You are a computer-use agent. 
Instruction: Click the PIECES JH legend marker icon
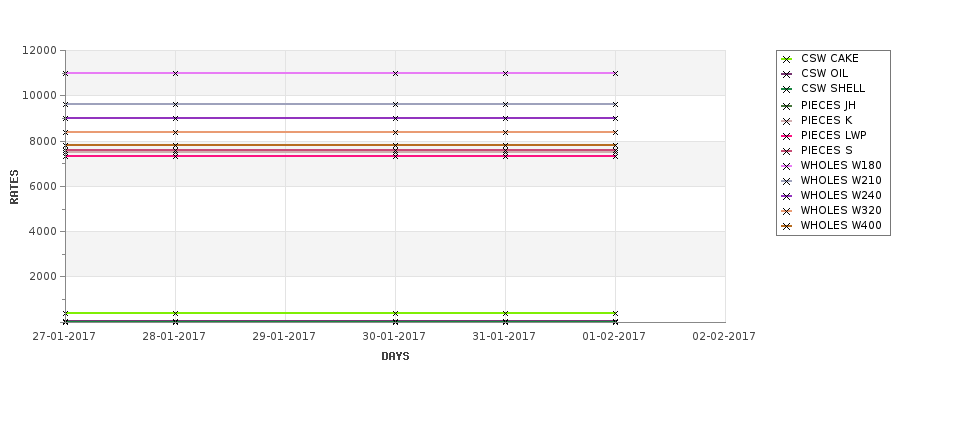pyautogui.click(x=787, y=106)
